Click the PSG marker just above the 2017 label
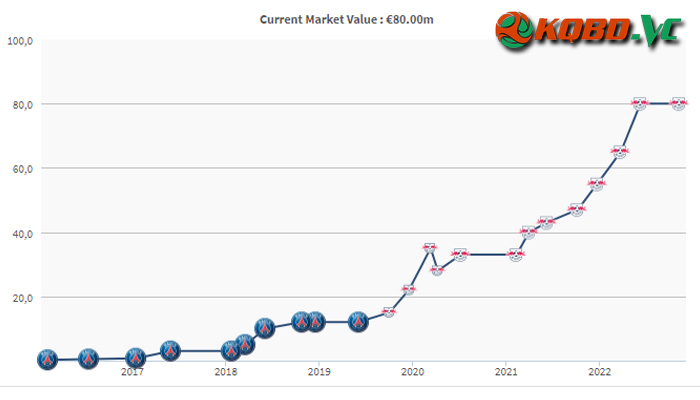 tap(135, 358)
